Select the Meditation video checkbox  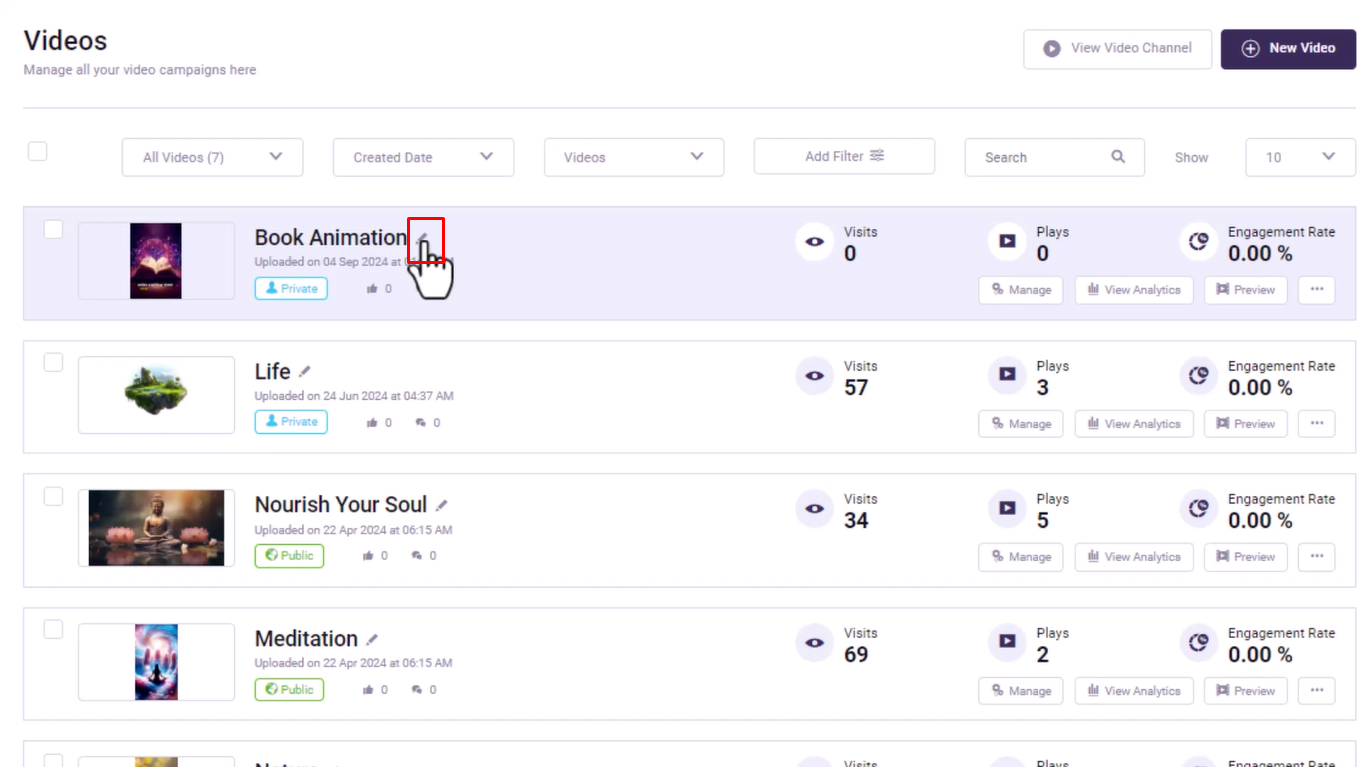(x=53, y=629)
